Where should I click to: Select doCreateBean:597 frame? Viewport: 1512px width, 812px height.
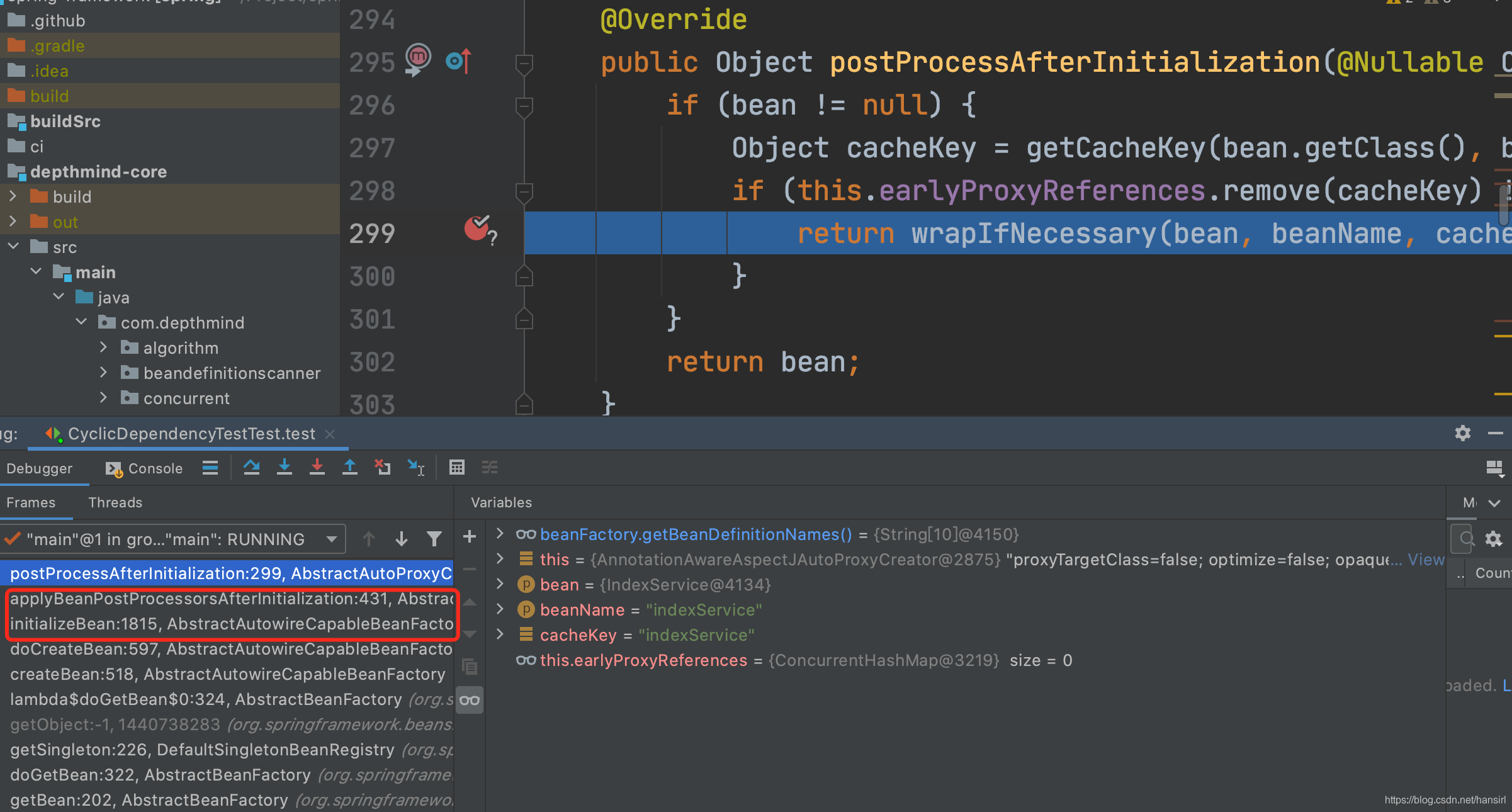(x=227, y=648)
